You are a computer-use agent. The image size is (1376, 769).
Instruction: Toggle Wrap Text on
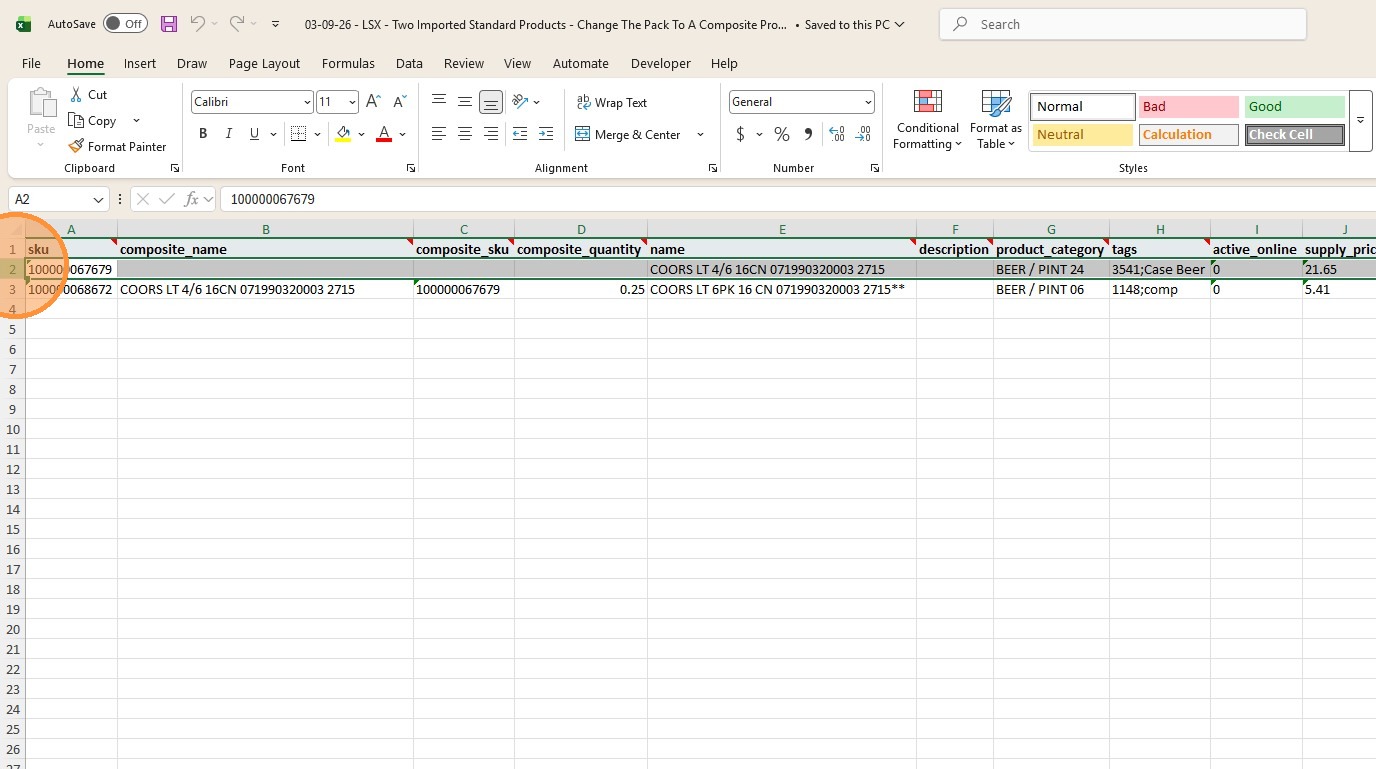point(612,102)
